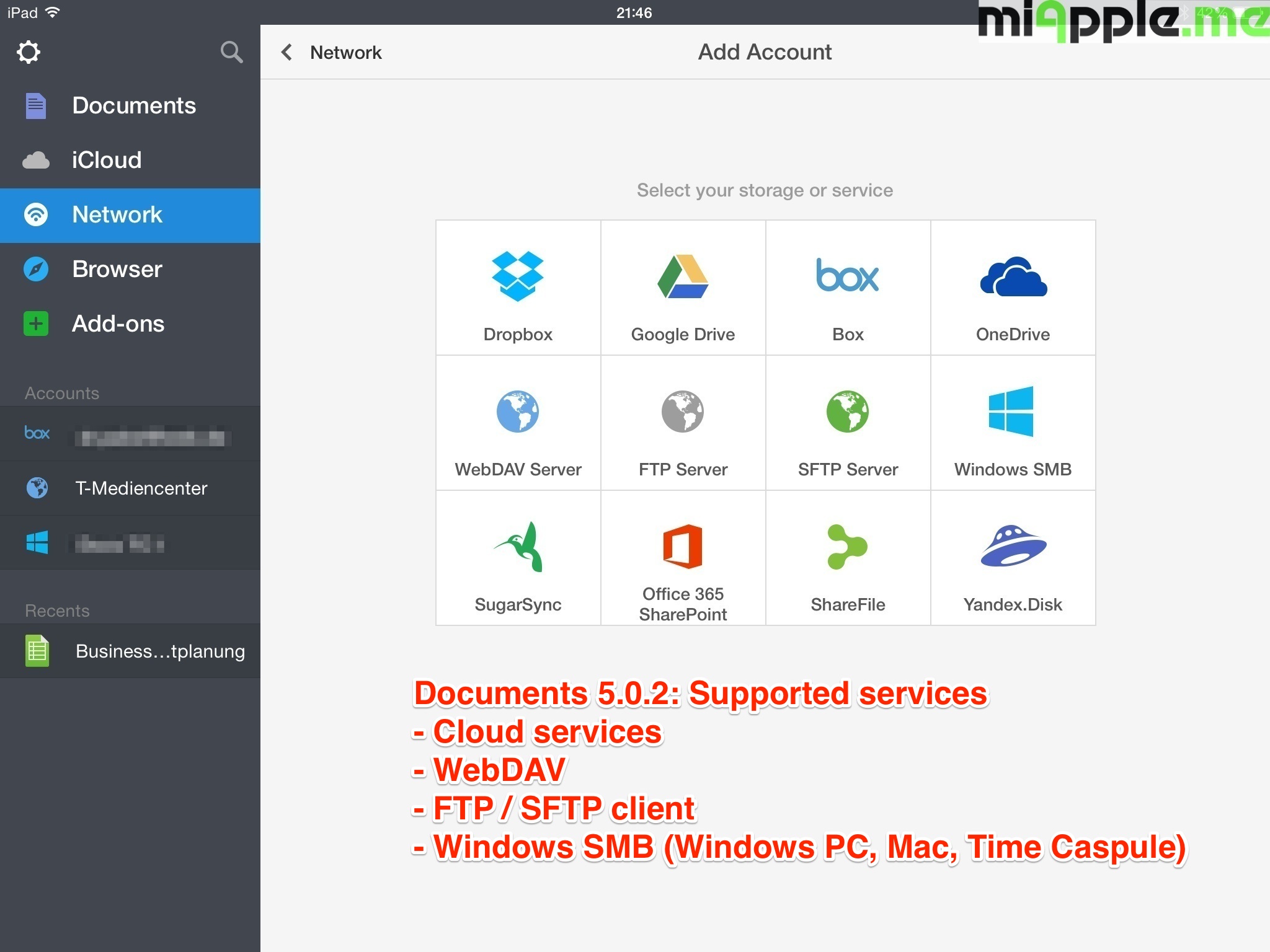Select FTP Server option
Image resolution: width=1270 pixels, height=952 pixels.
pyautogui.click(x=683, y=423)
